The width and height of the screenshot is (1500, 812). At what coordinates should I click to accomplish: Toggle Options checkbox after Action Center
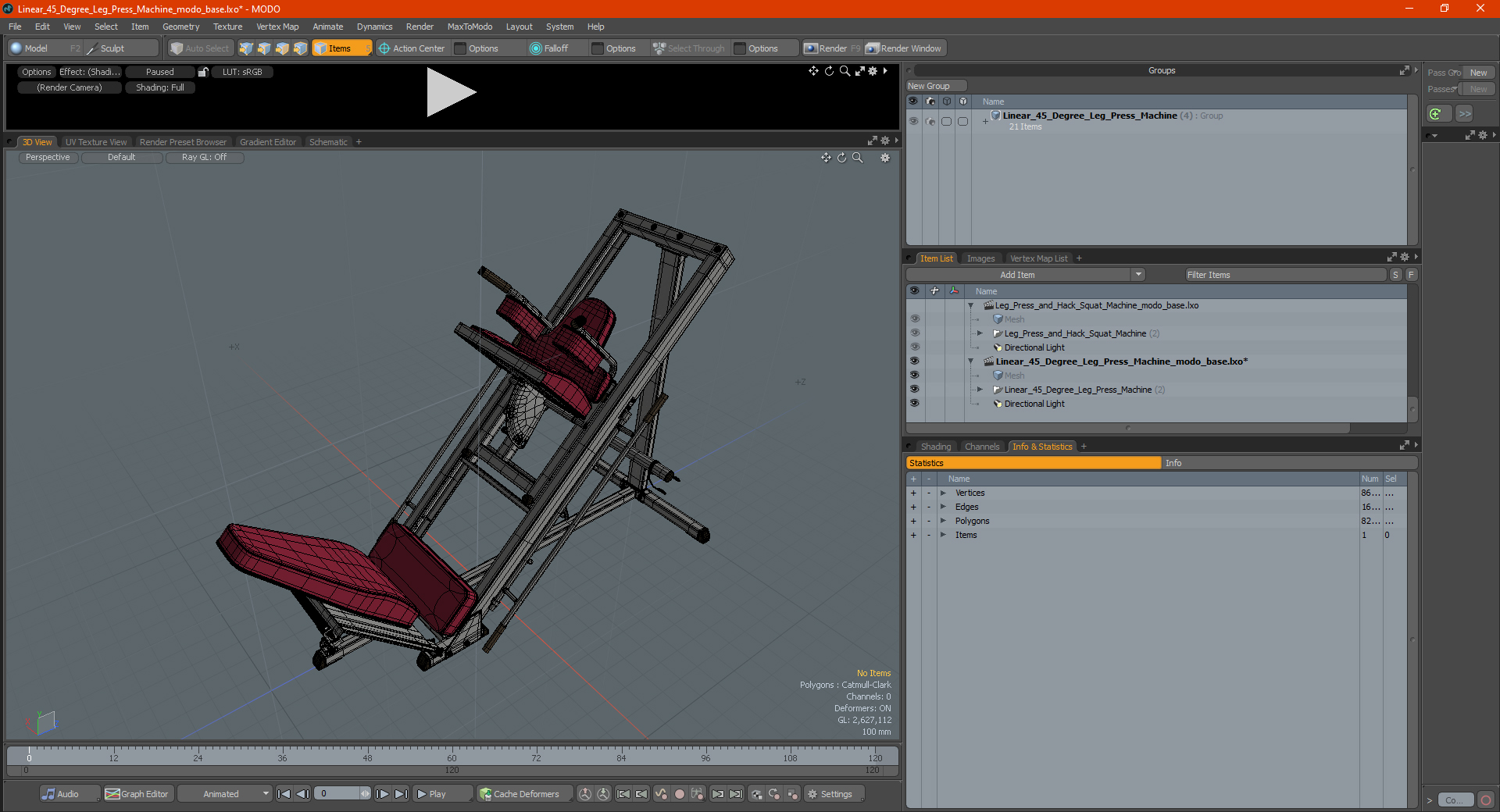tap(461, 48)
